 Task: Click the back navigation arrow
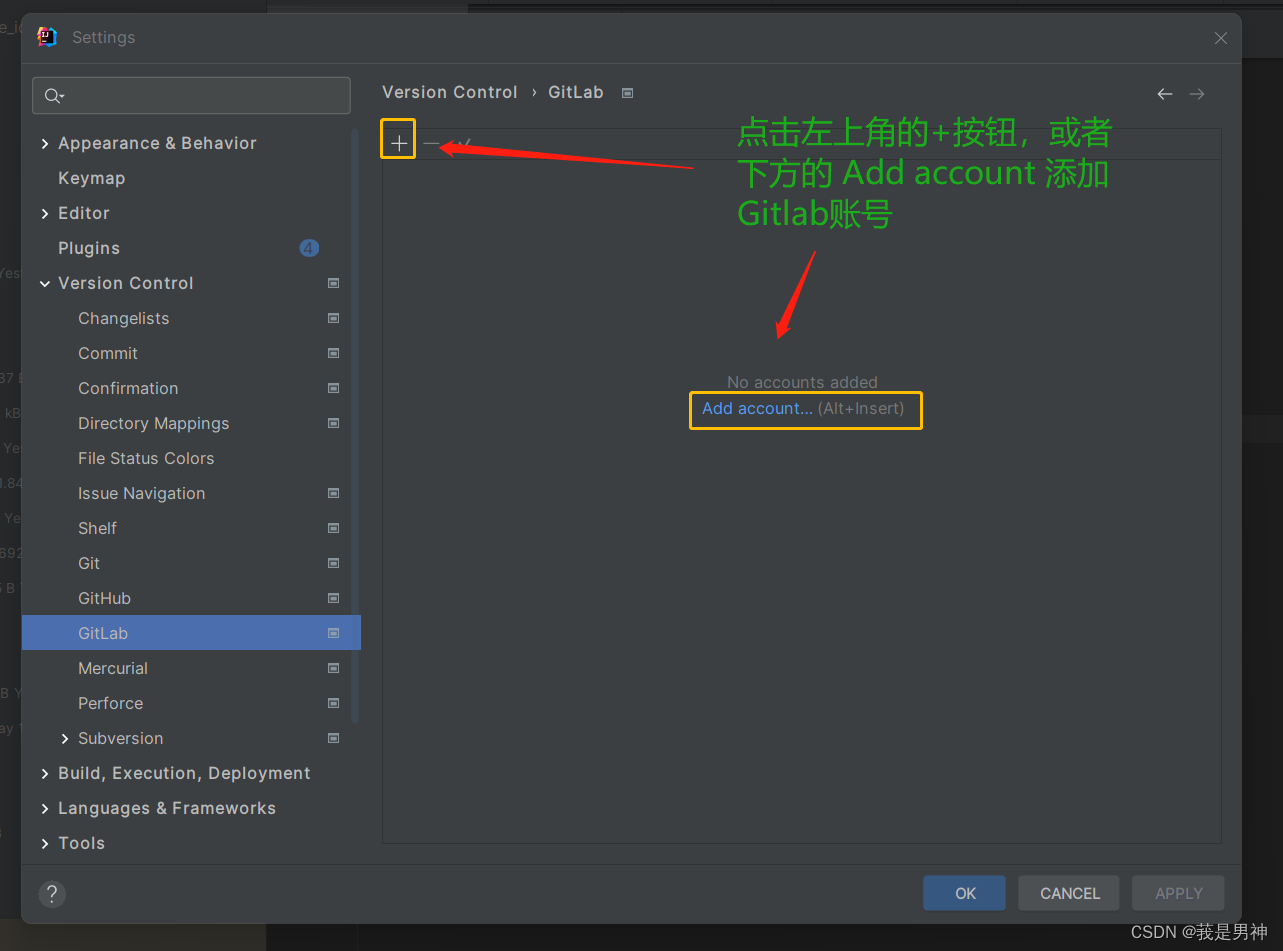(x=1165, y=93)
